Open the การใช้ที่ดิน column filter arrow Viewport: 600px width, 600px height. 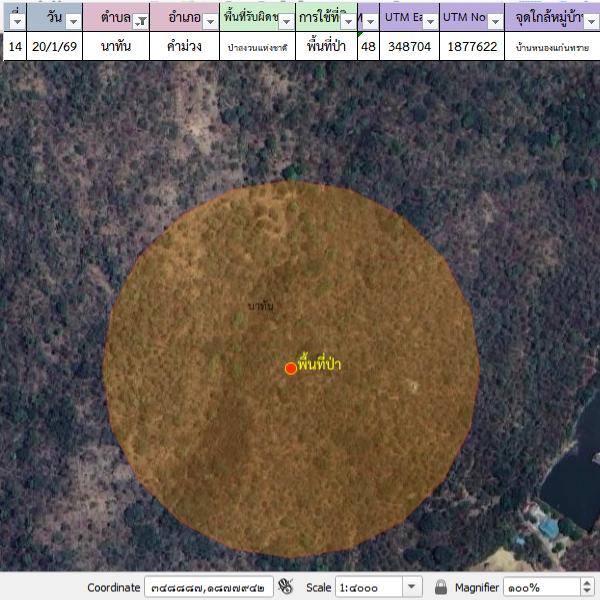[x=346, y=20]
